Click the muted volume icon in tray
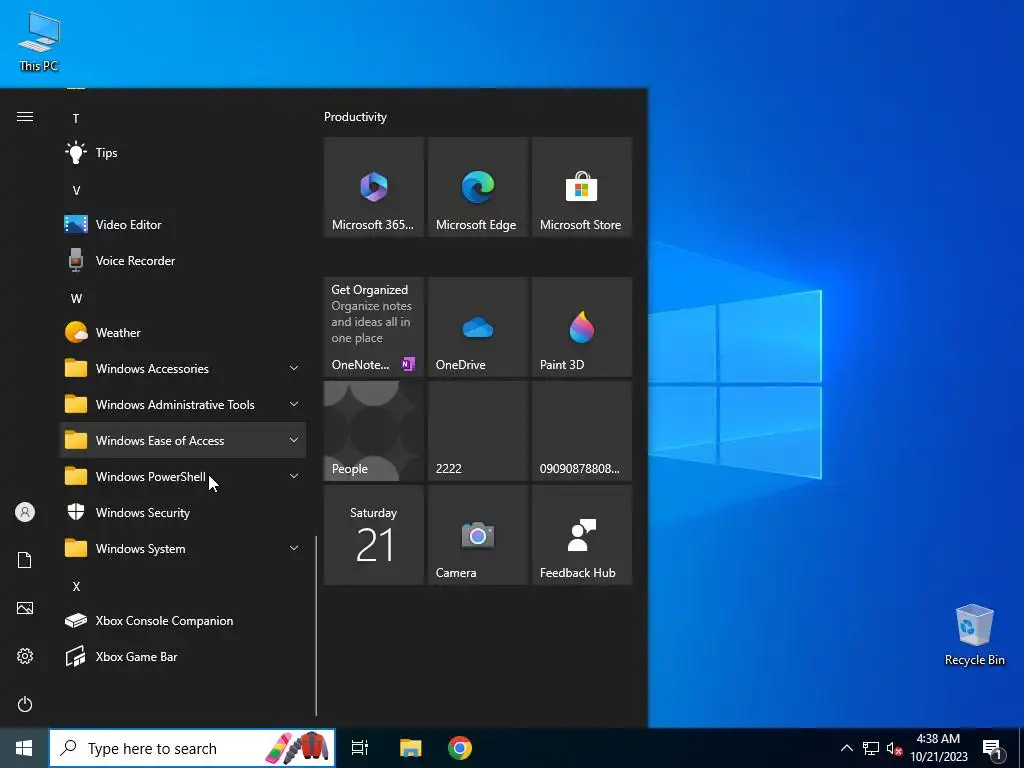 coord(894,748)
